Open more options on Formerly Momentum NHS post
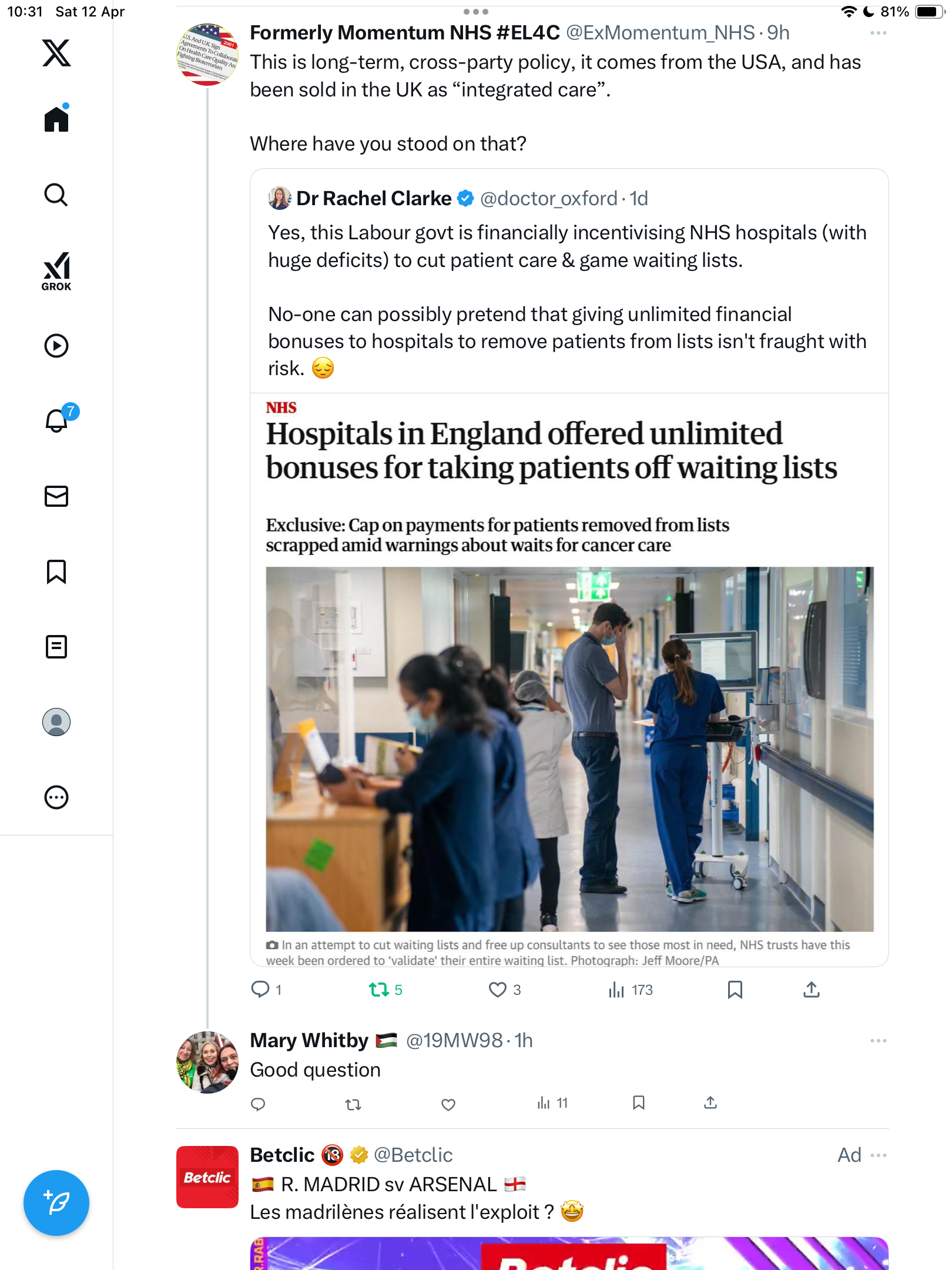 point(878,33)
